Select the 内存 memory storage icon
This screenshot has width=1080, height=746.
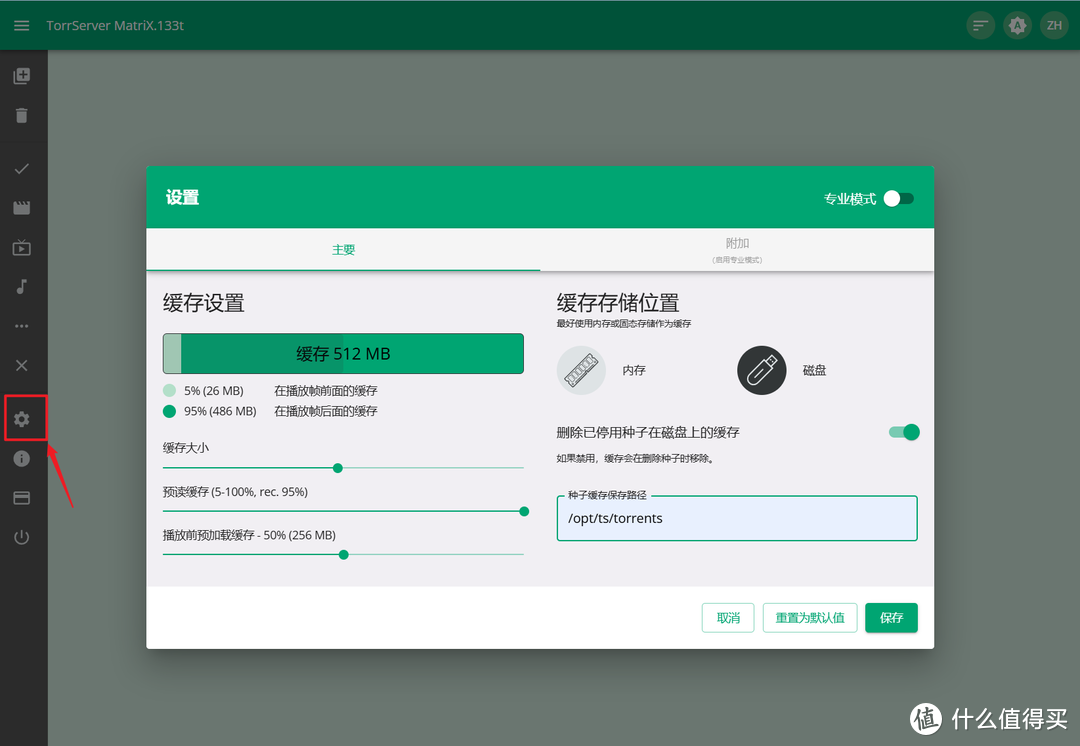point(581,370)
